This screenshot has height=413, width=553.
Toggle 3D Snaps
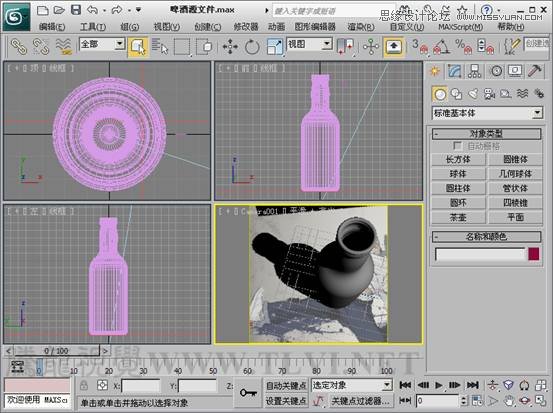419,47
